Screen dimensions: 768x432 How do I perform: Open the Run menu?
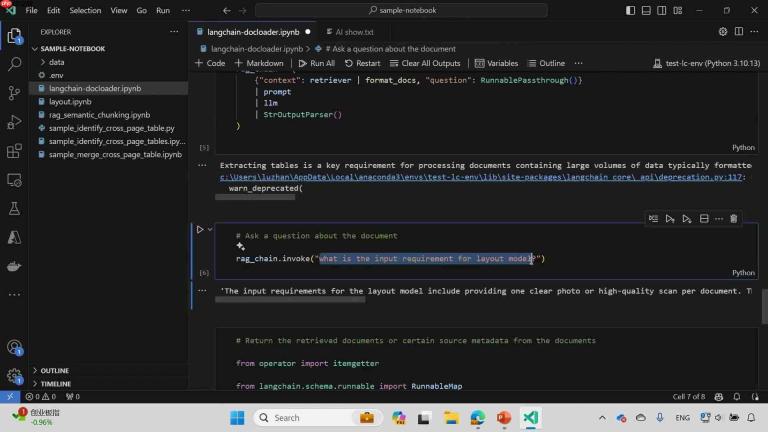(163, 10)
